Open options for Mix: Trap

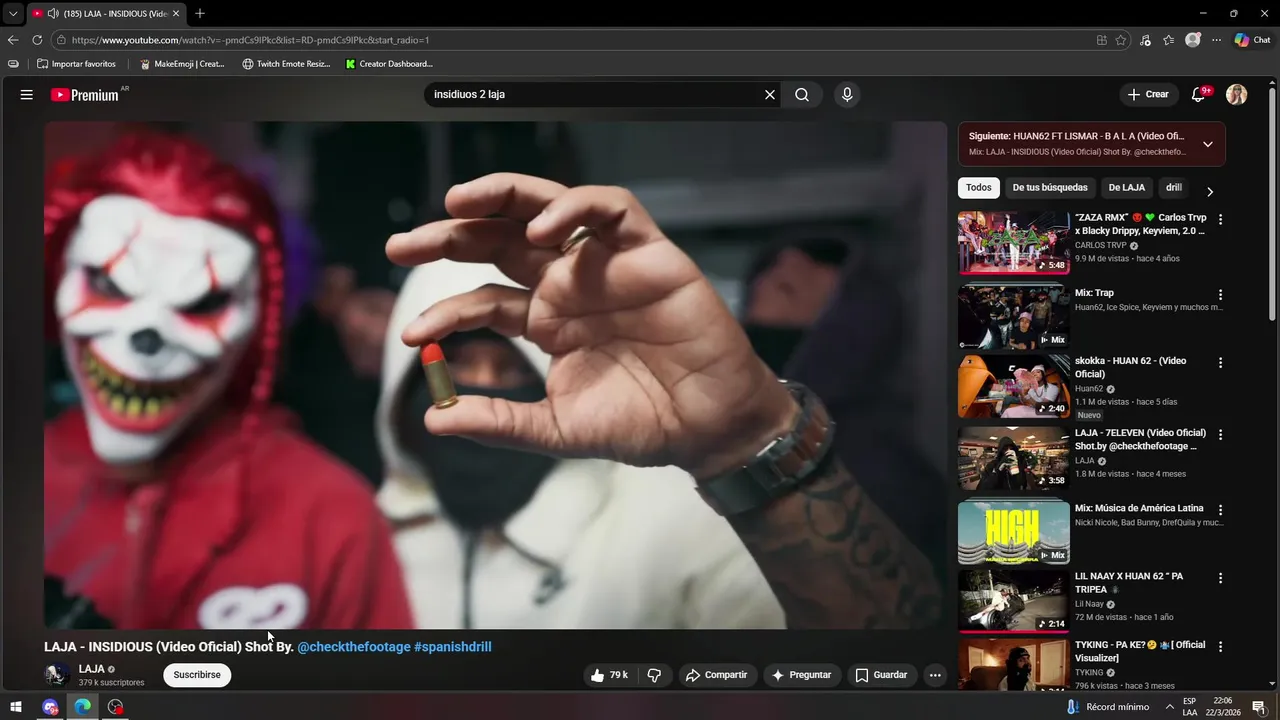[x=1220, y=295]
